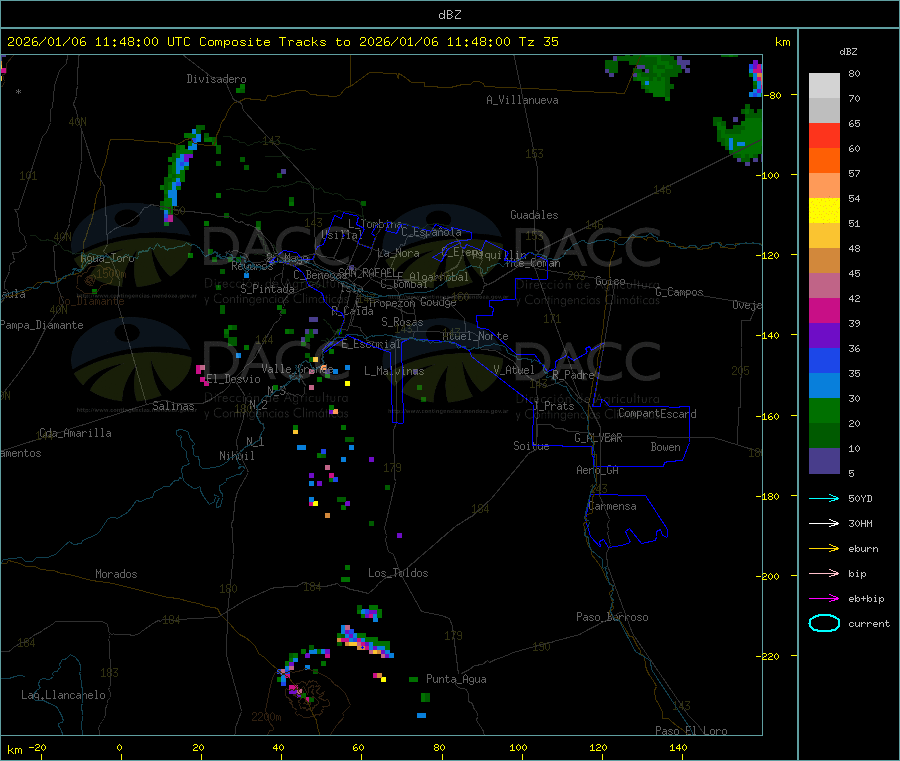The width and height of the screenshot is (900, 761).
Task: Click the G_Campos label
Action: click(x=679, y=292)
